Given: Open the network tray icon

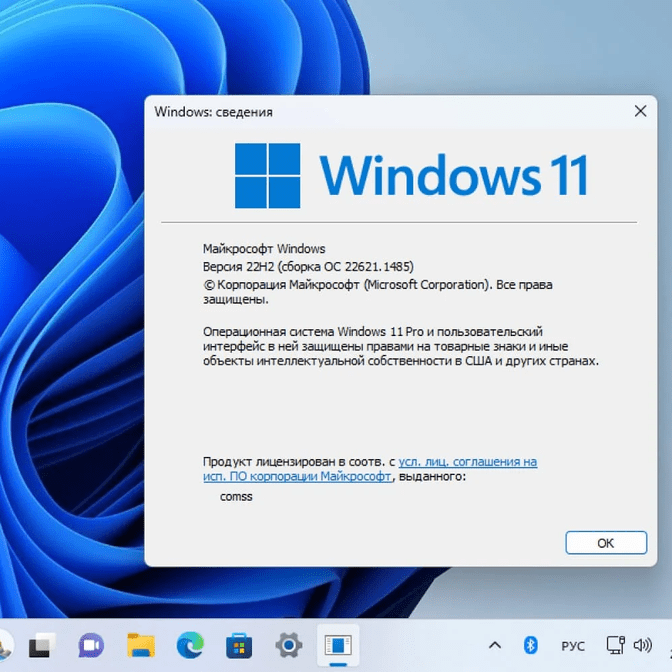Looking at the screenshot, I should click(x=615, y=645).
